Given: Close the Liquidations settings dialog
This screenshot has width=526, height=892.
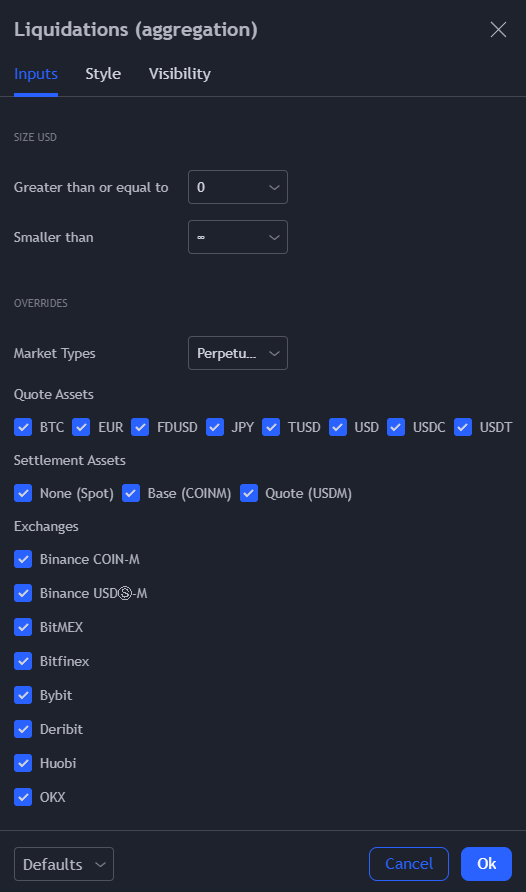Looking at the screenshot, I should click(x=498, y=30).
